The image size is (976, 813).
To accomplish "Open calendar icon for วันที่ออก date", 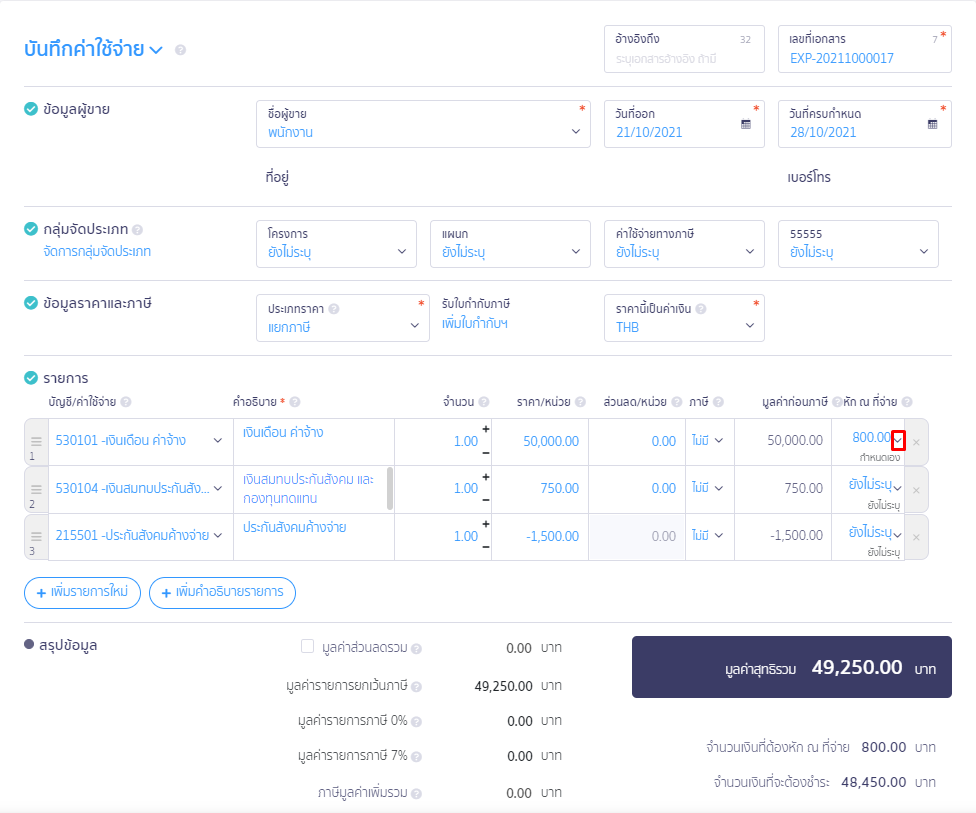I will click(x=746, y=124).
